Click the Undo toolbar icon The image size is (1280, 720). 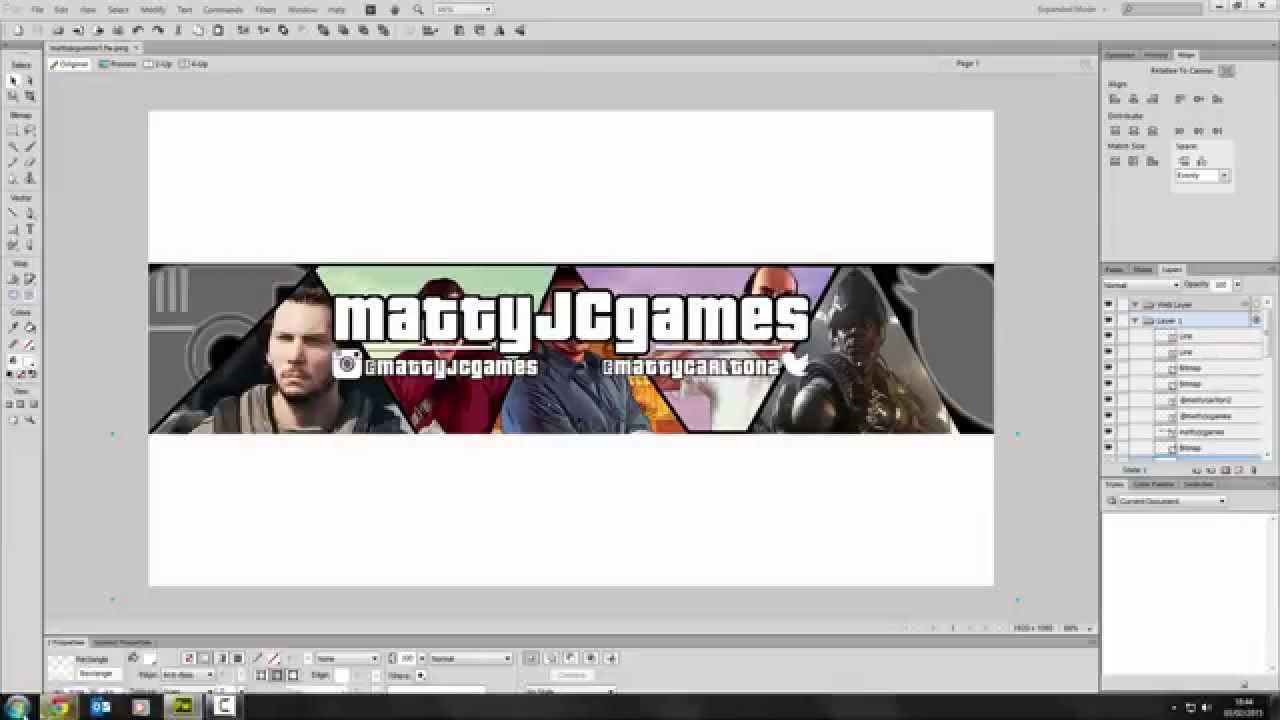pyautogui.click(x=138, y=30)
